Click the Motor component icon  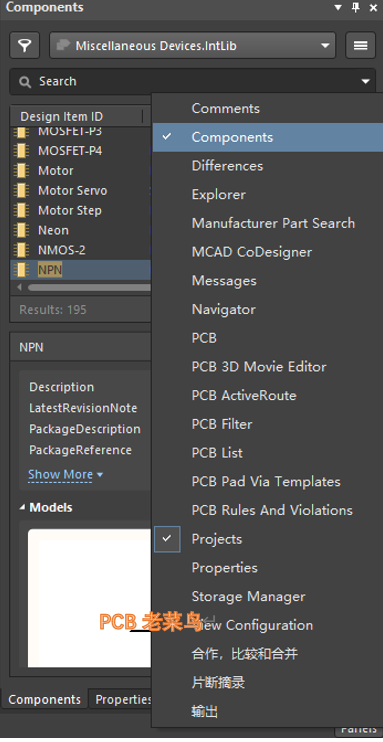click(21, 171)
